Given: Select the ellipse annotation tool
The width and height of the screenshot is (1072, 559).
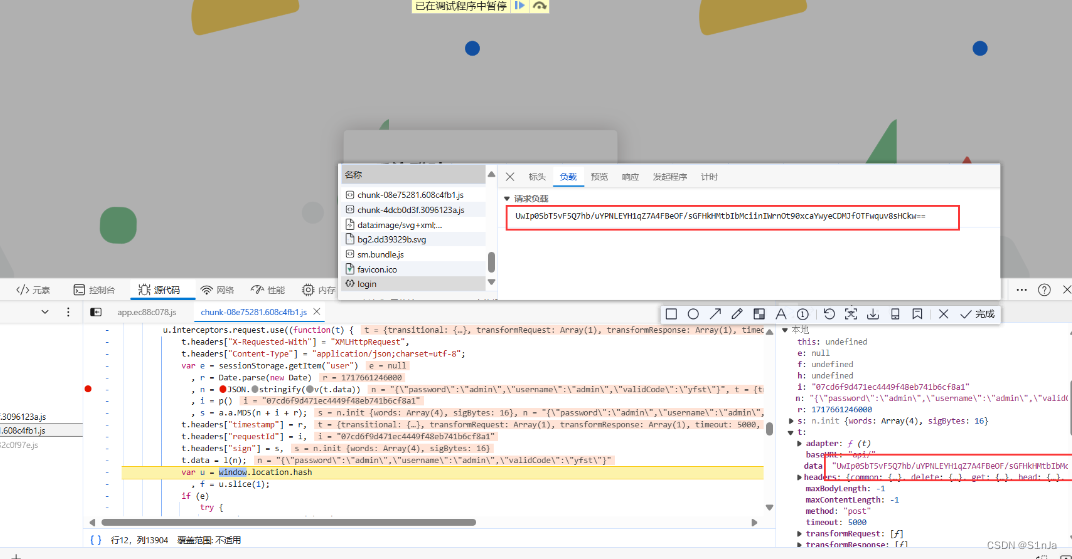Looking at the screenshot, I should tap(693, 314).
